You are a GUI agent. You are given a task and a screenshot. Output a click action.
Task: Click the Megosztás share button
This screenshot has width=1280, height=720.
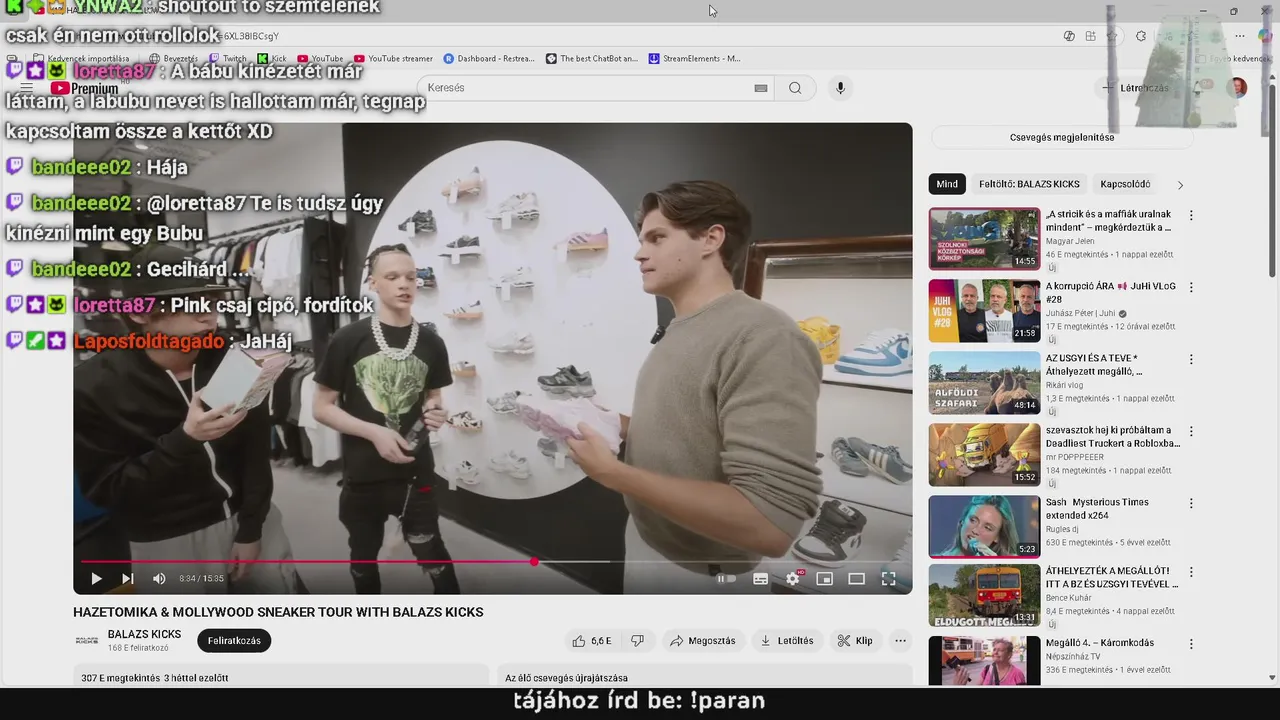coord(703,641)
